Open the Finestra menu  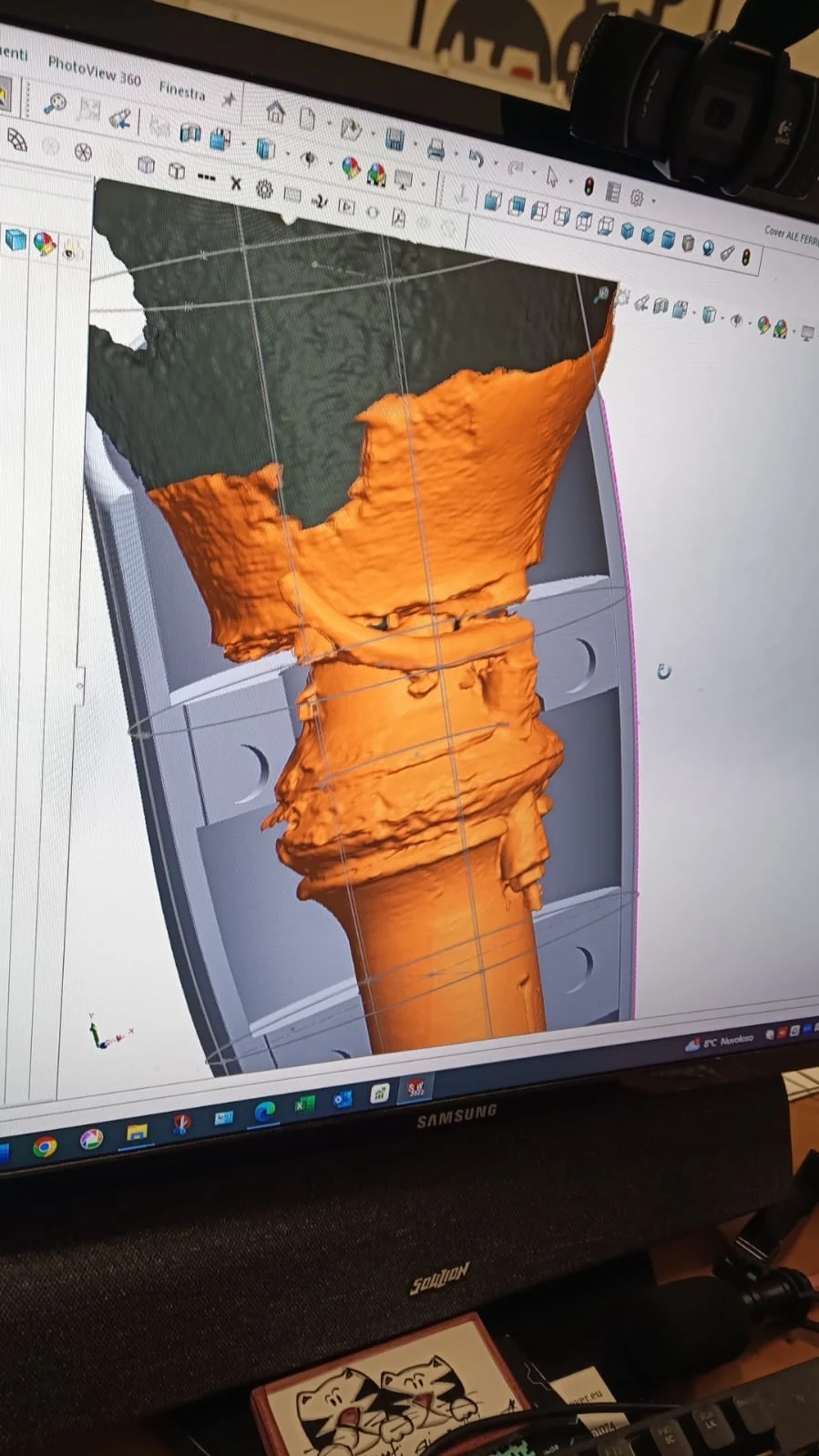point(182,90)
